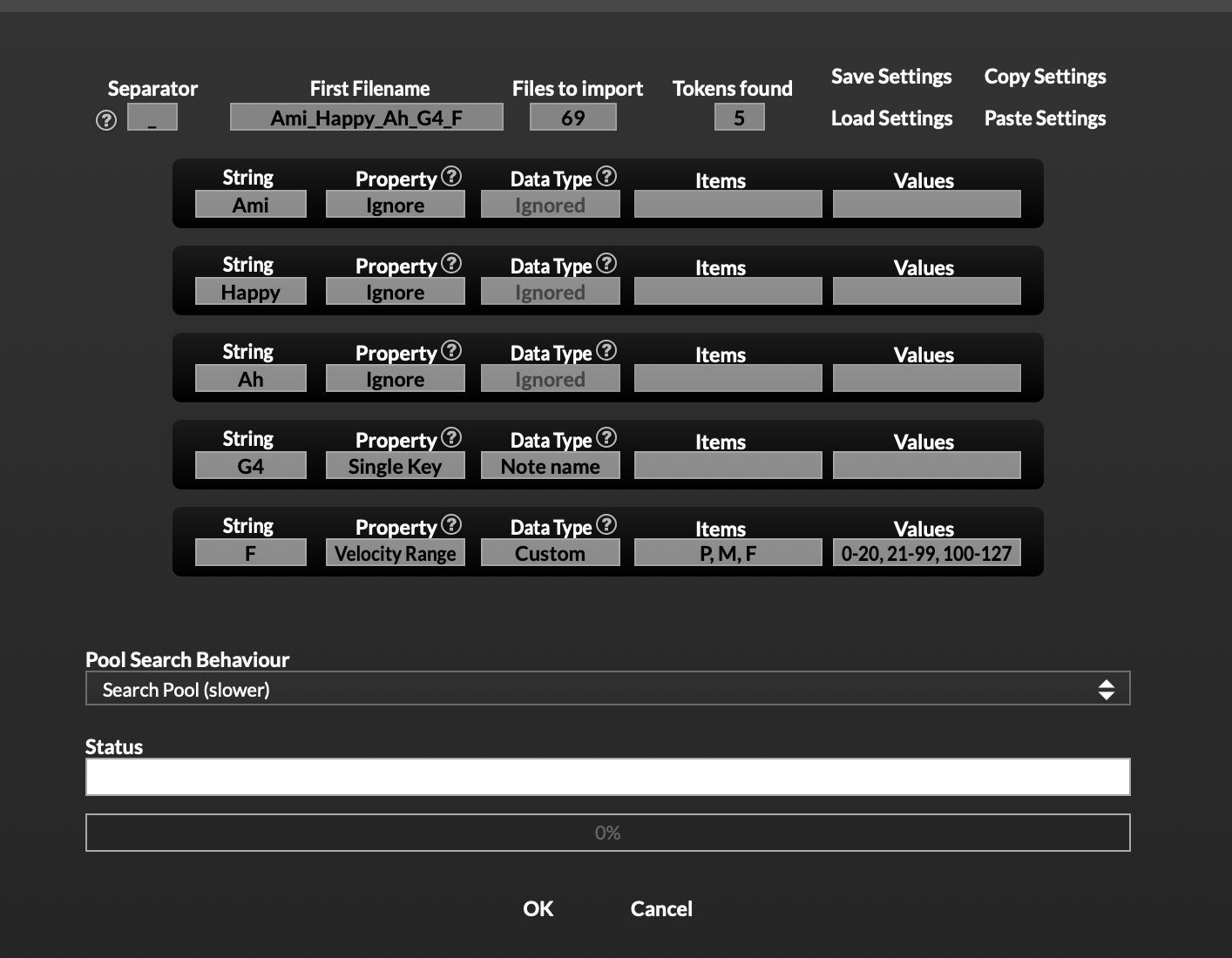View Property help for the Happy row
Viewport: 1232px width, 958px height.
[x=452, y=263]
